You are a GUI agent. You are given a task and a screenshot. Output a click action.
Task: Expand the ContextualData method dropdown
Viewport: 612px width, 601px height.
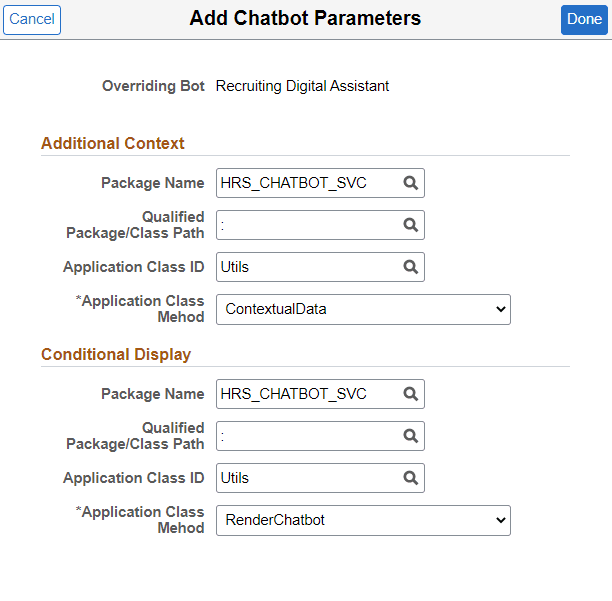pos(363,310)
